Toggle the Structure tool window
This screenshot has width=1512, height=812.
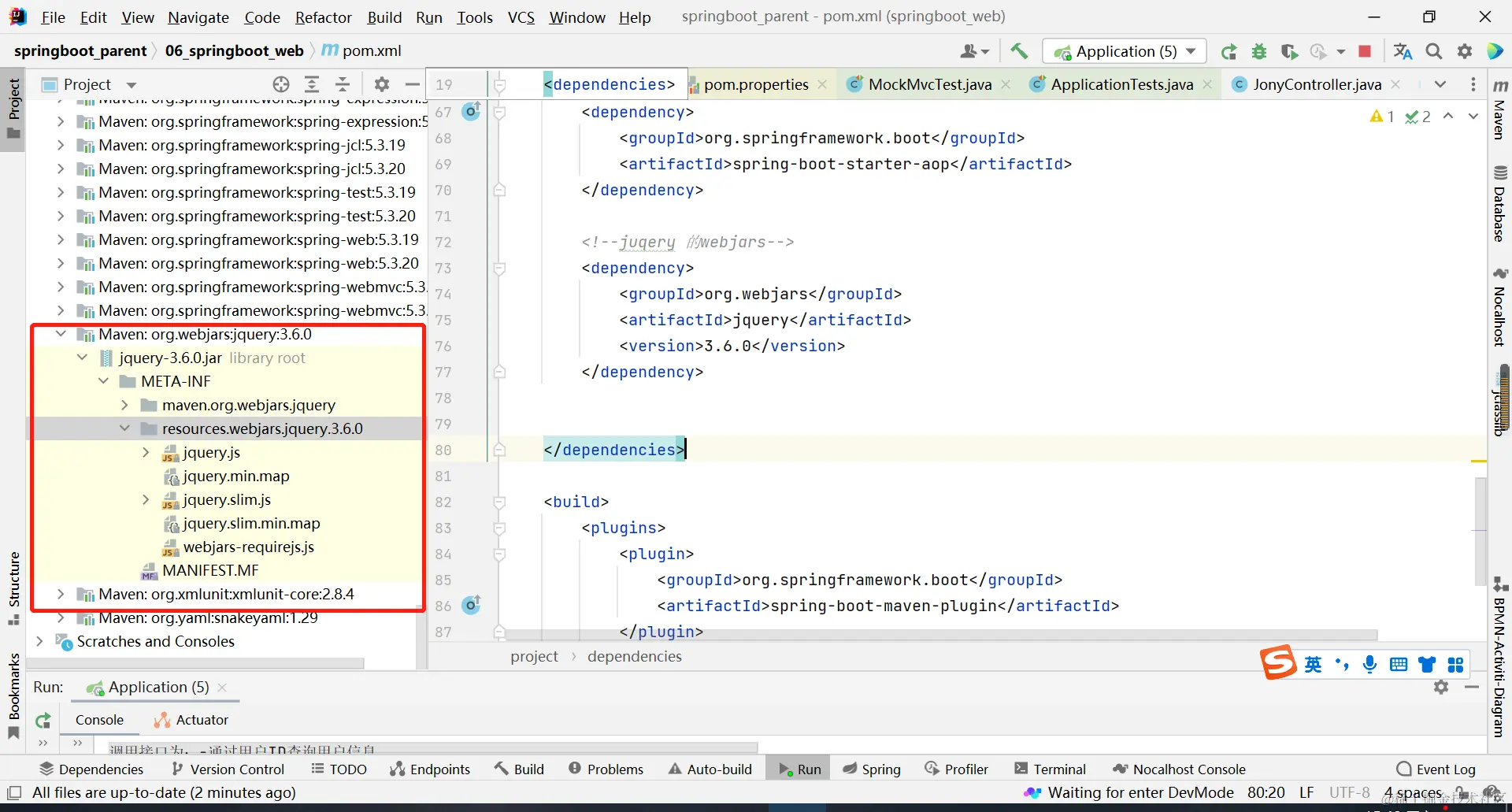pyautogui.click(x=13, y=588)
